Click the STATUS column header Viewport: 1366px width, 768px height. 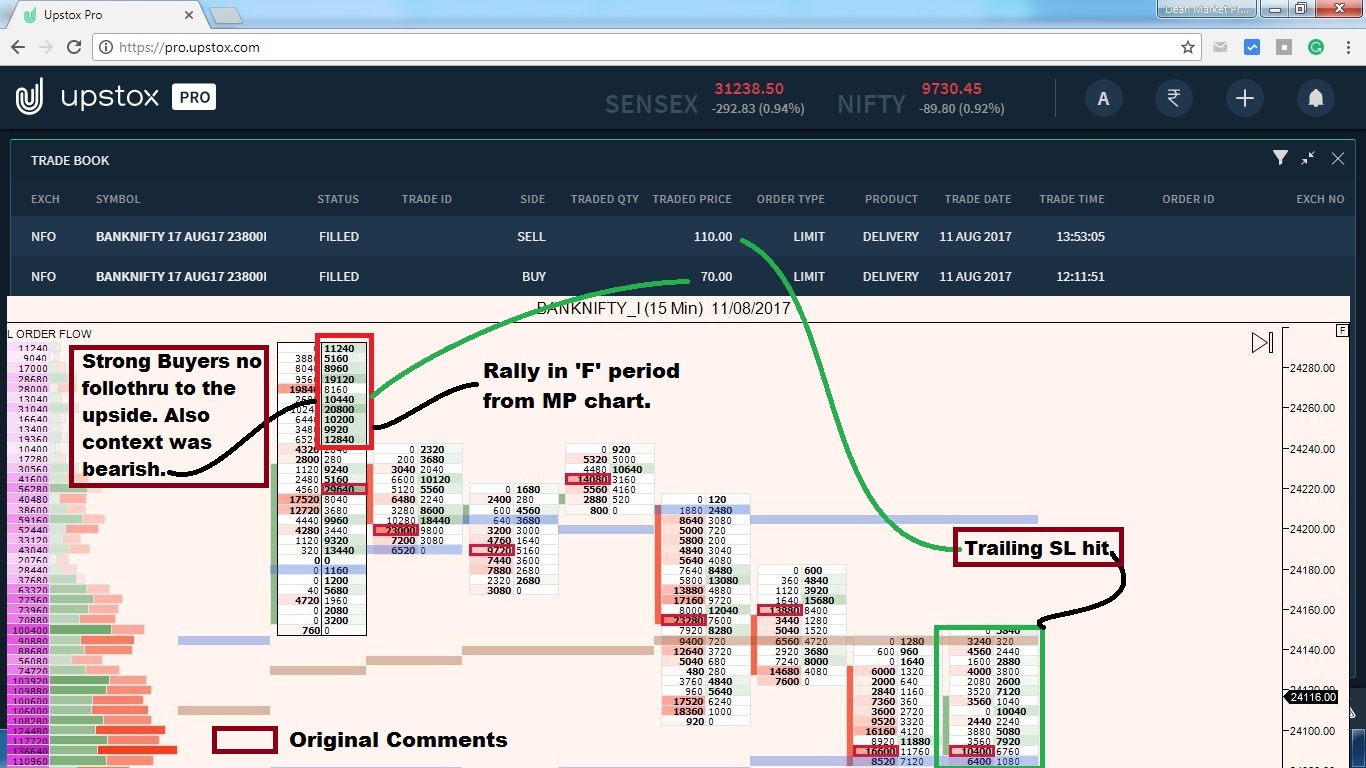(x=338, y=199)
